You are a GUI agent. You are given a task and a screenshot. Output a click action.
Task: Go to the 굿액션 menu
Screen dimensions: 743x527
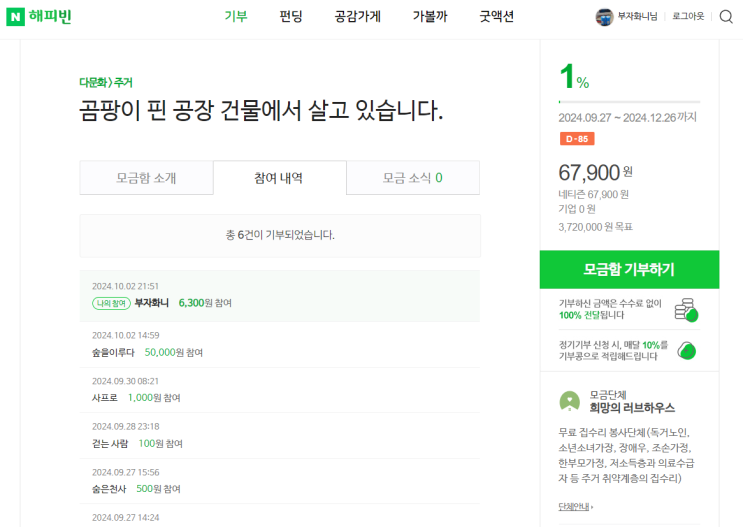click(x=497, y=16)
